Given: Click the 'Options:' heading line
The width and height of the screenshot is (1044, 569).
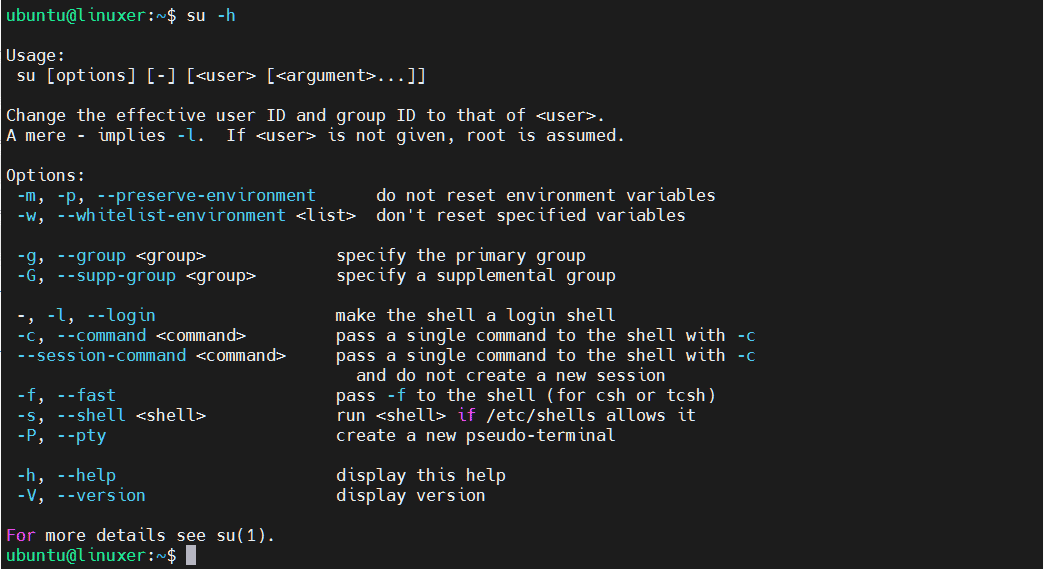Looking at the screenshot, I should coord(45,175).
